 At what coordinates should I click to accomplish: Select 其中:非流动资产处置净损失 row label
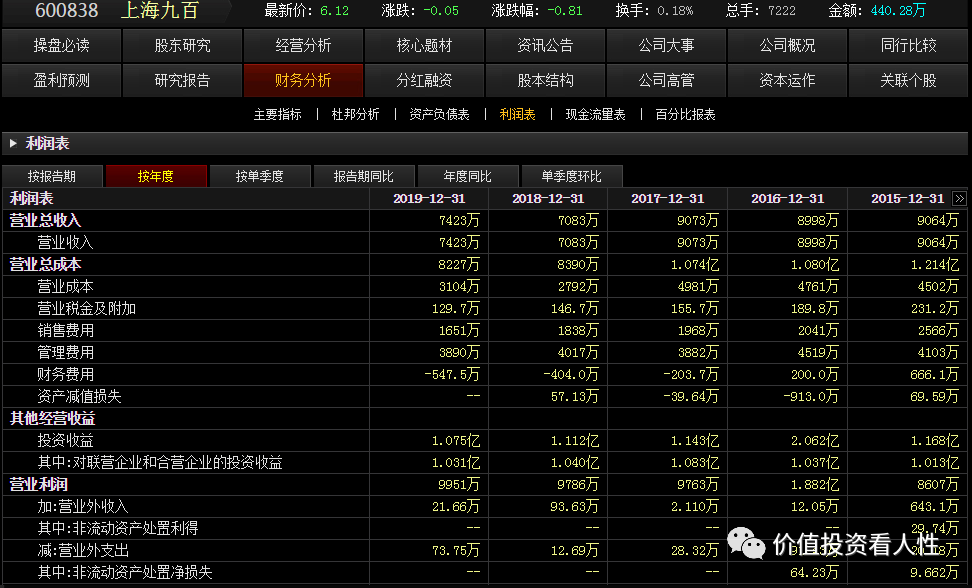pyautogui.click(x=125, y=573)
